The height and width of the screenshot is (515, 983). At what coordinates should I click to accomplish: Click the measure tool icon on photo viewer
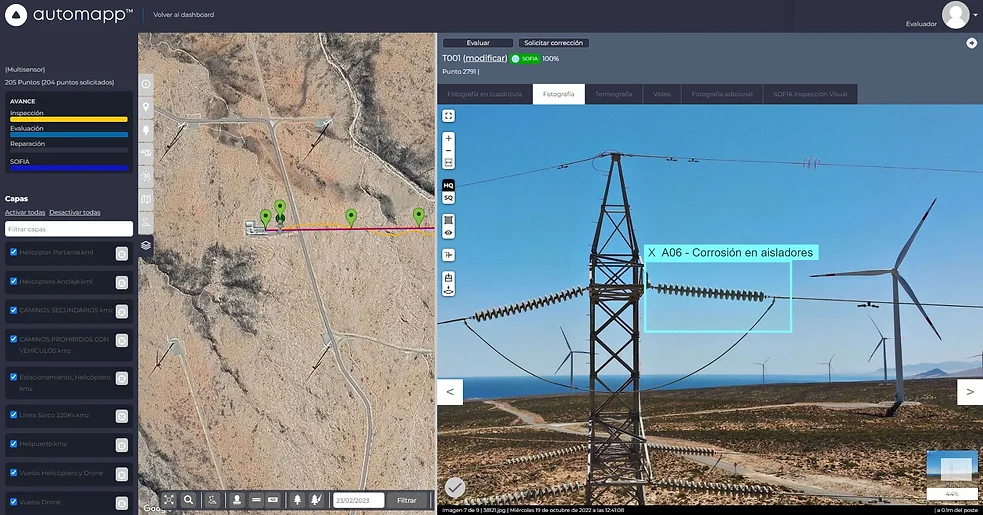(x=448, y=255)
